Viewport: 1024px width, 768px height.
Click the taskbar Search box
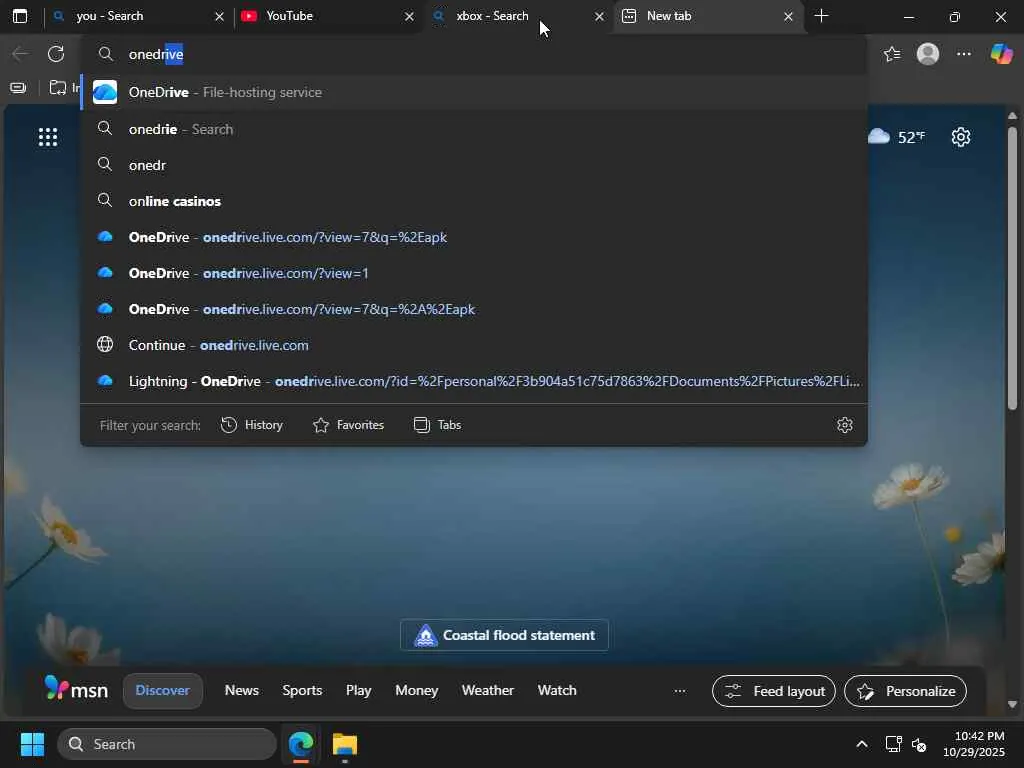tap(167, 744)
